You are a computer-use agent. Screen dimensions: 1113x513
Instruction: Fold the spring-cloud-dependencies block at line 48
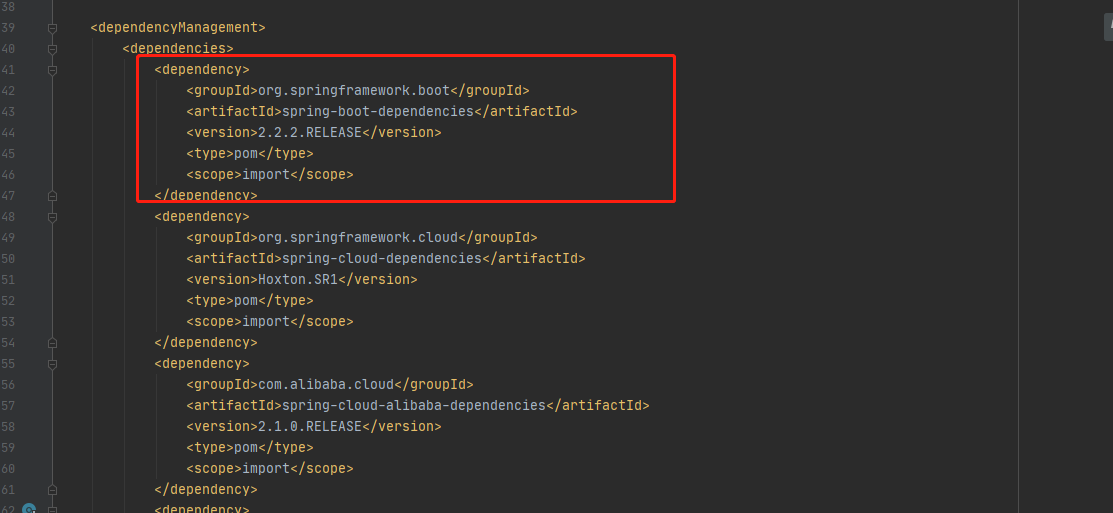52,217
